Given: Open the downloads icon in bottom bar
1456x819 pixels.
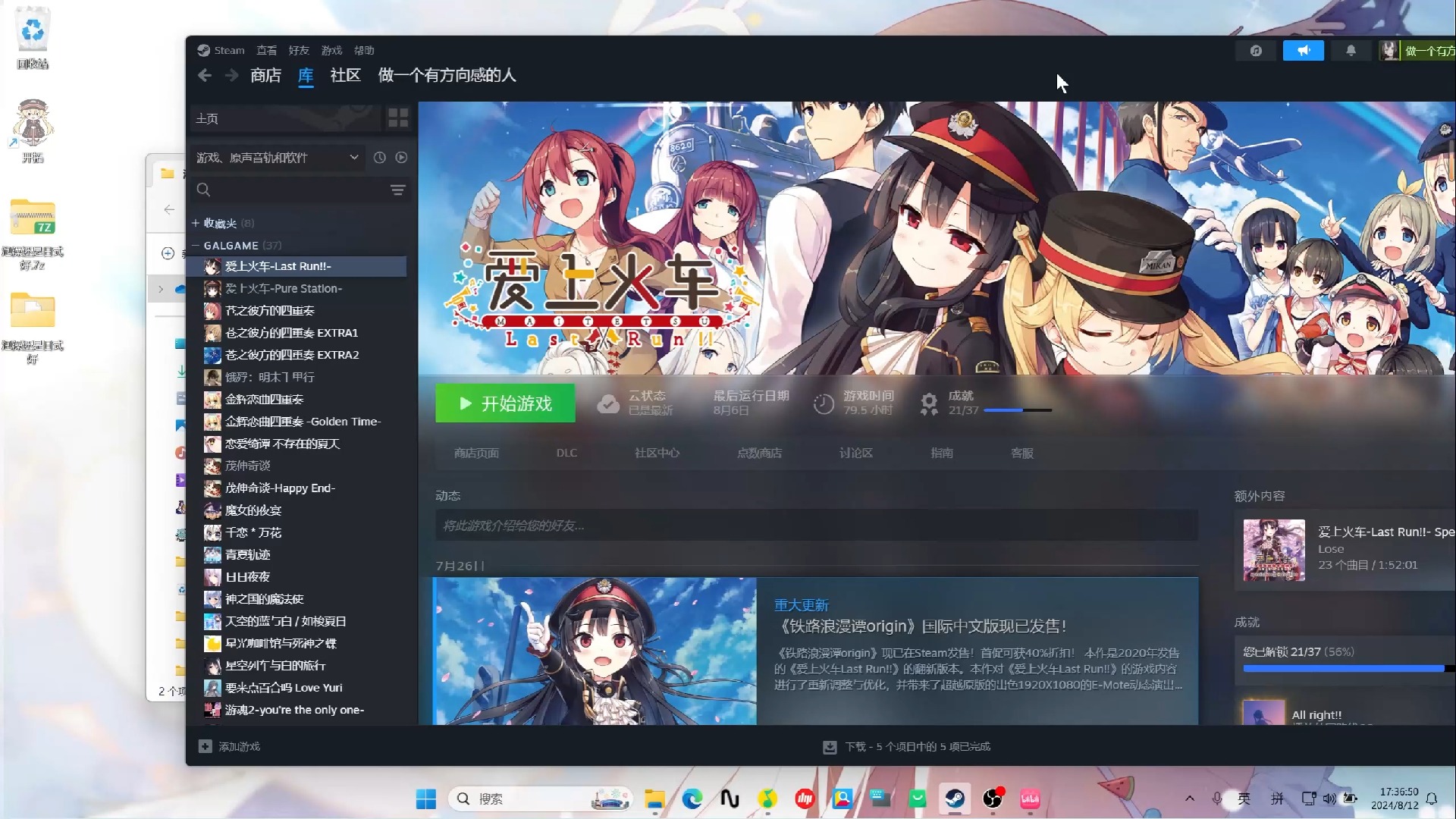Looking at the screenshot, I should (830, 747).
